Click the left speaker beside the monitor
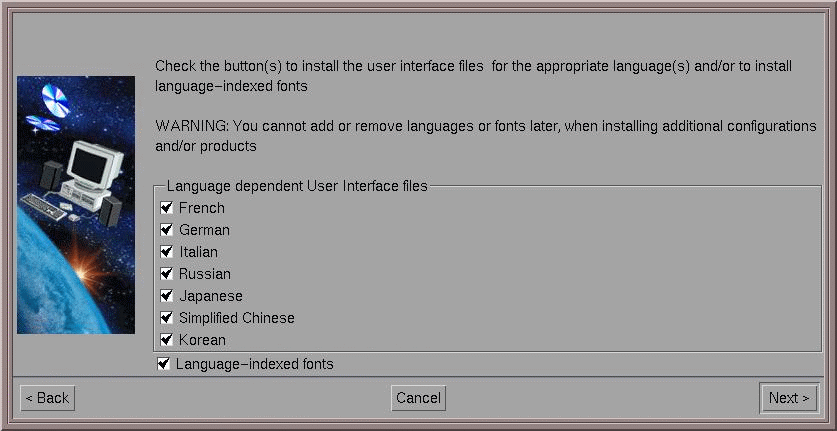Screen dimensions: 837x431 click(51, 175)
